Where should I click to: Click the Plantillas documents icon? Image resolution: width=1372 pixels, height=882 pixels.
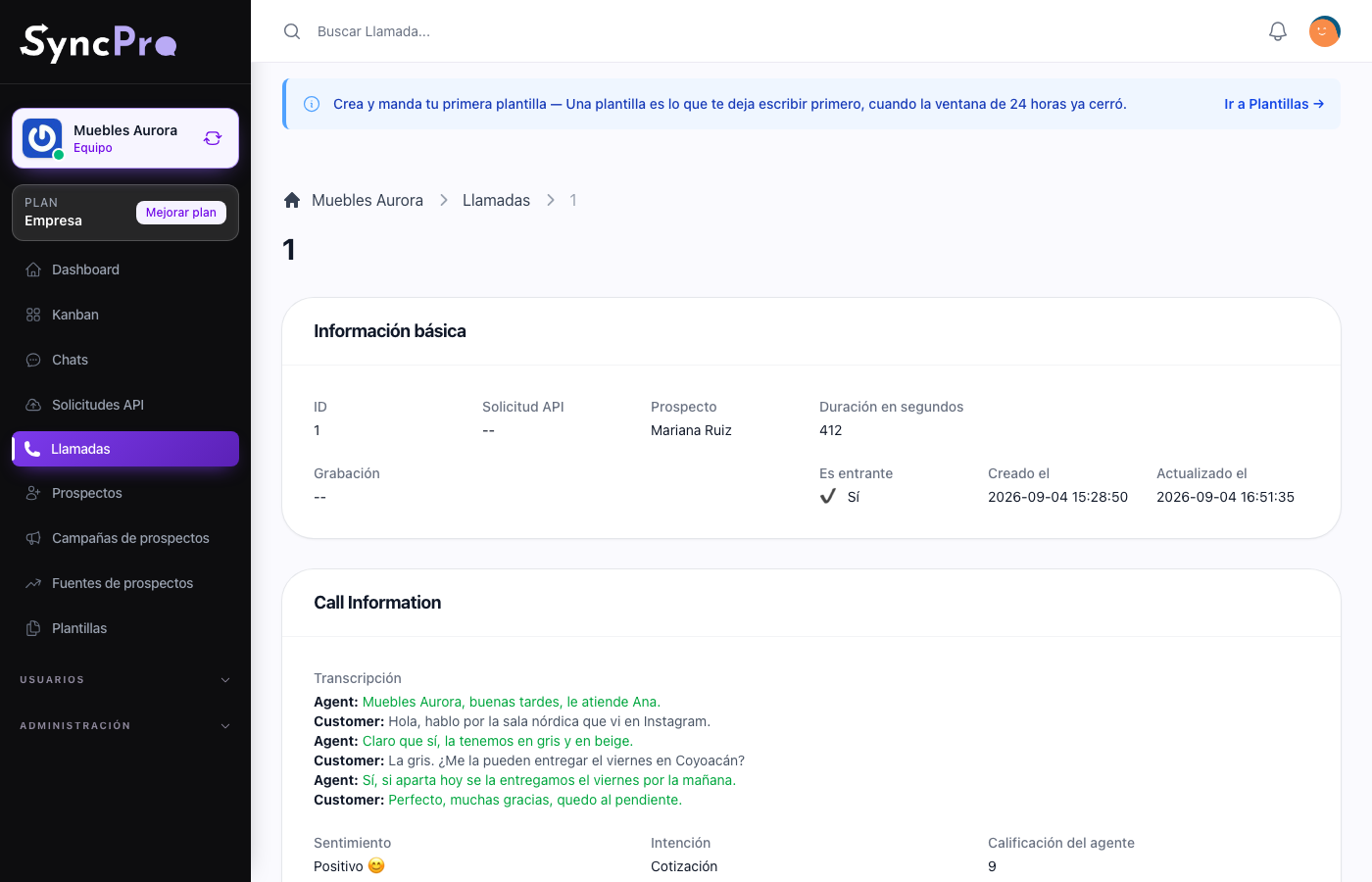[x=33, y=628]
